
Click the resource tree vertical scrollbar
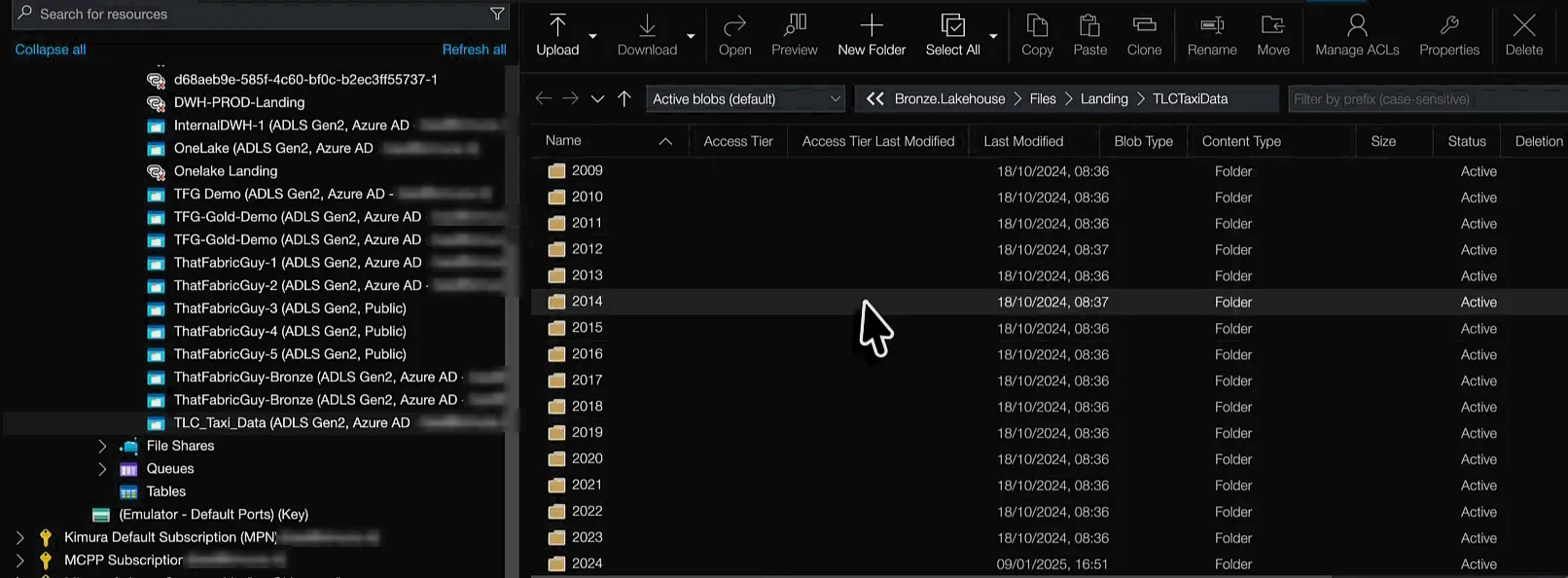(x=512, y=321)
